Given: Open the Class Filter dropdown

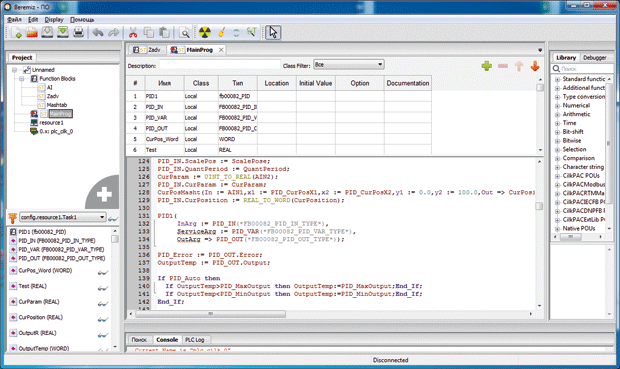Looking at the screenshot, I should tap(348, 64).
